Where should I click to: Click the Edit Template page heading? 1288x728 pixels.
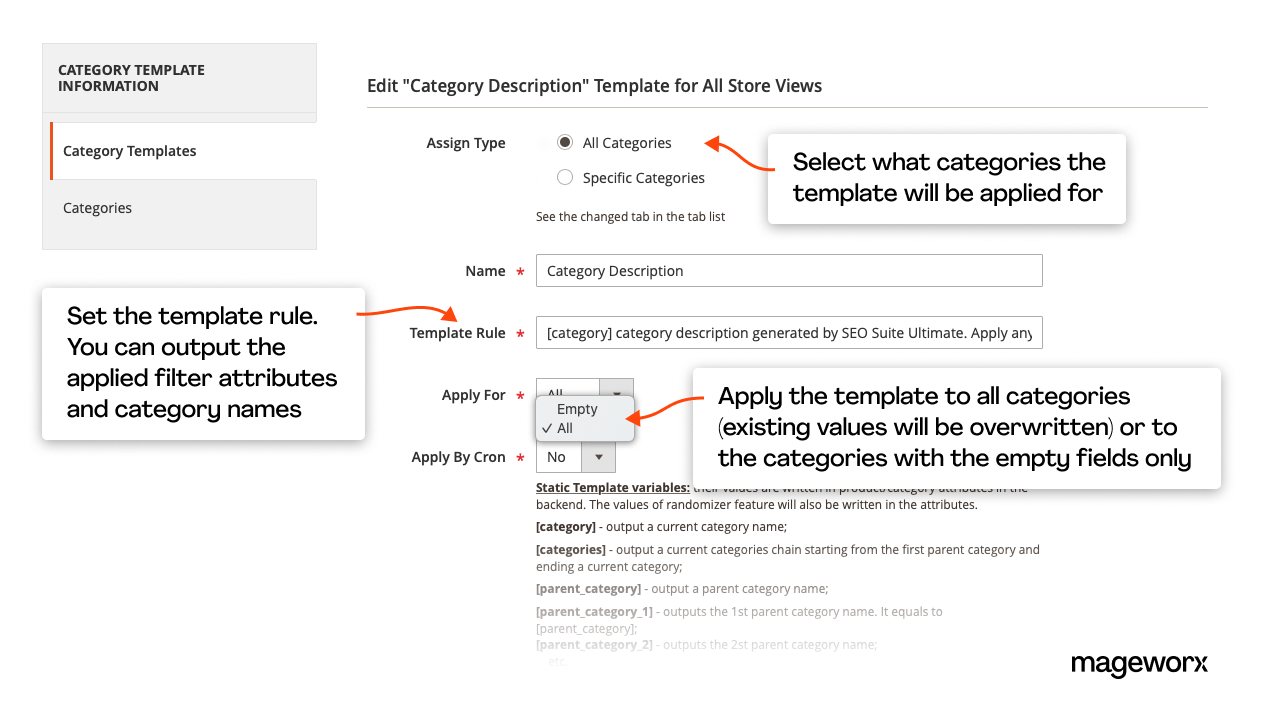pos(594,85)
